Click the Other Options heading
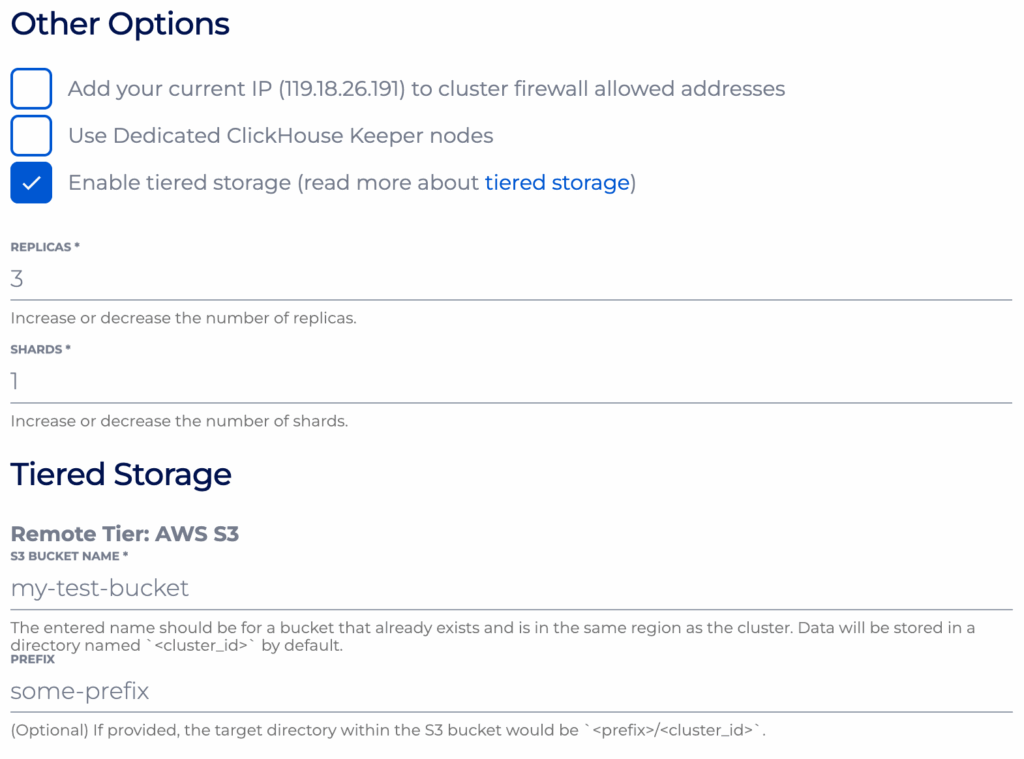The image size is (1024, 759). pyautogui.click(x=120, y=24)
